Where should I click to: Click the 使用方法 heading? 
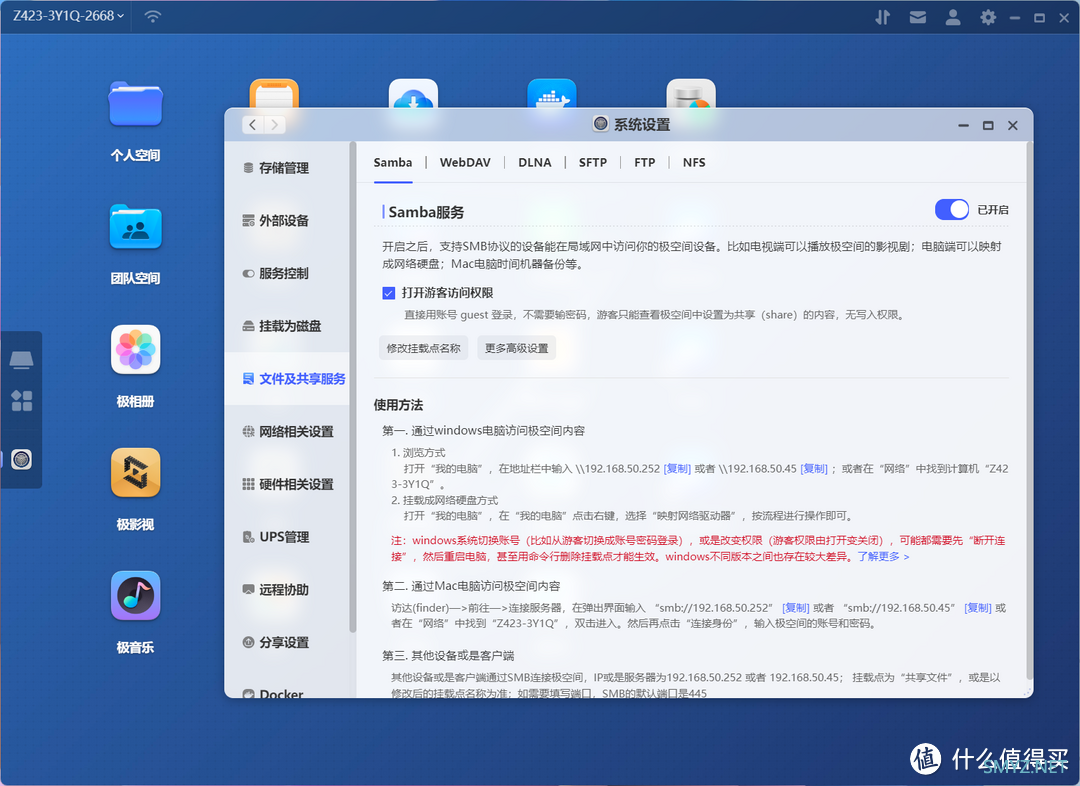398,405
